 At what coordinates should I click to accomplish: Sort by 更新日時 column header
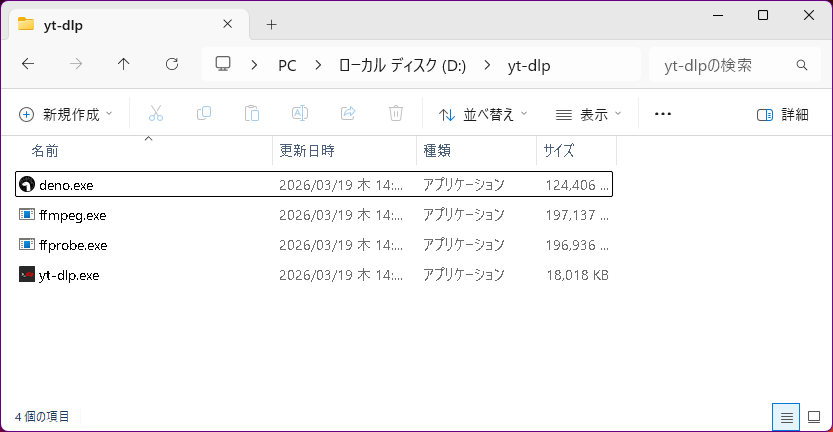pyautogui.click(x=307, y=151)
